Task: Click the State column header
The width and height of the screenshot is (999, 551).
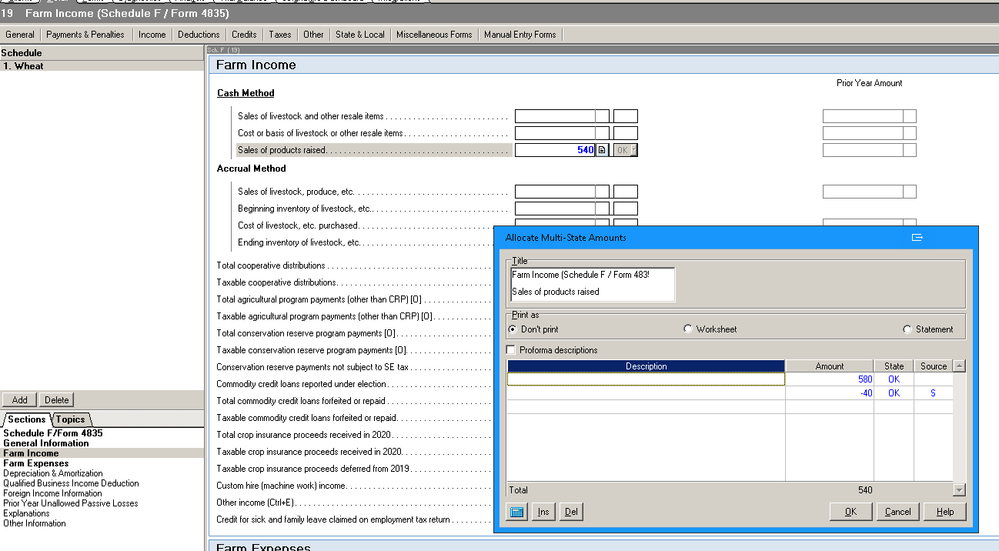Action: click(894, 366)
